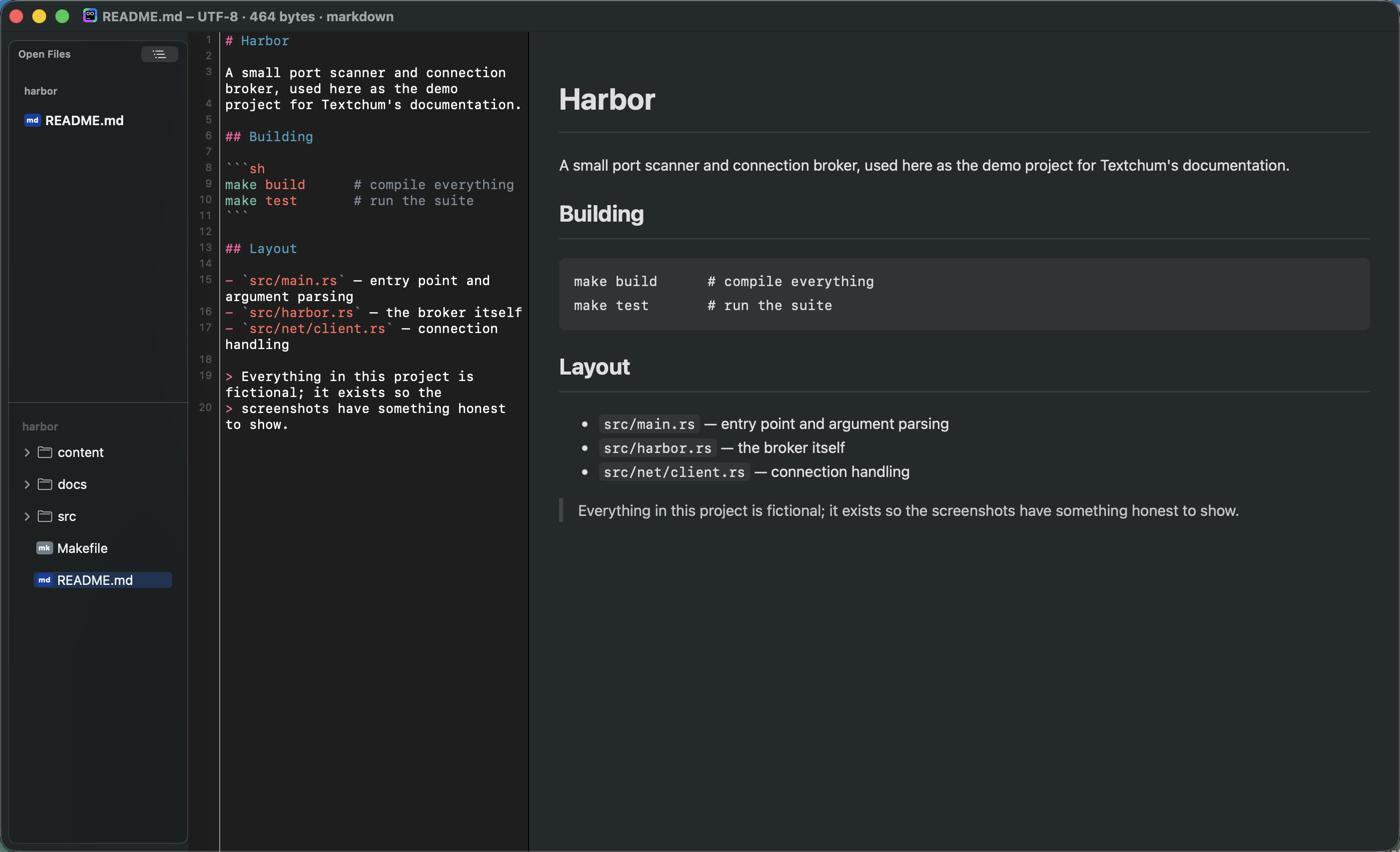Click the md badge of README.md under Open Files

[x=32, y=120]
